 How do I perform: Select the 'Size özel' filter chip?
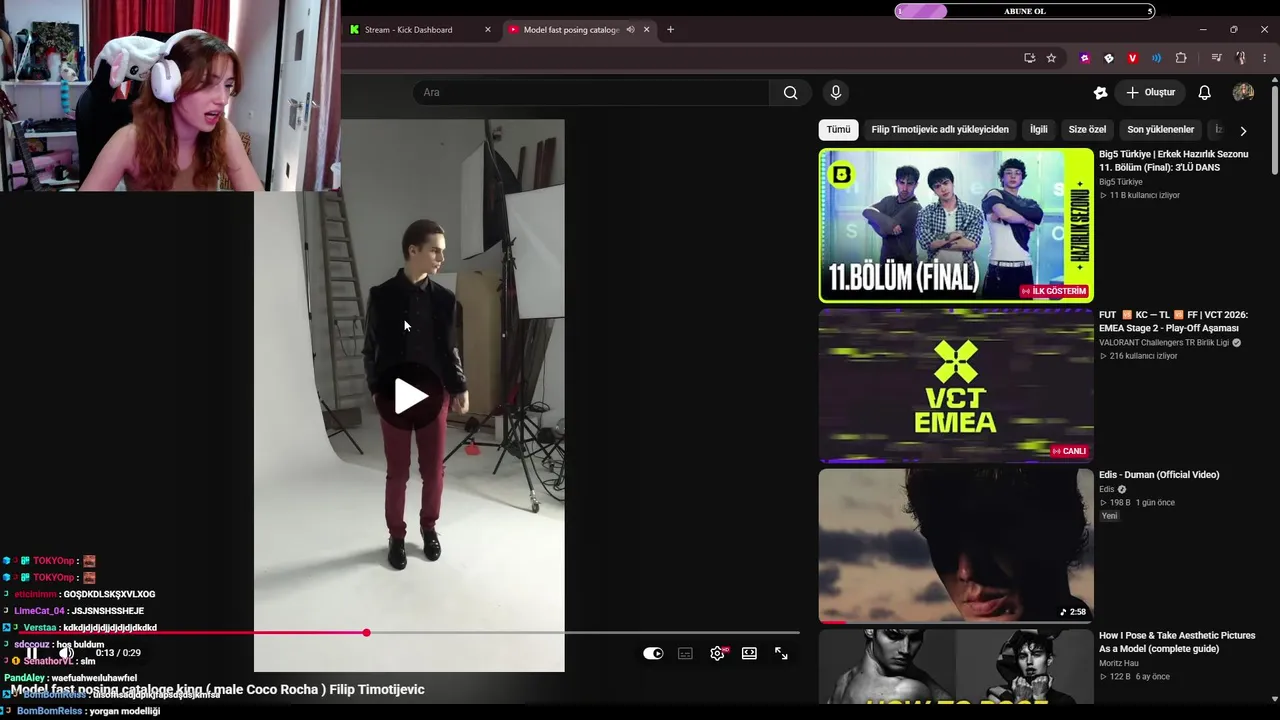coord(1087,130)
